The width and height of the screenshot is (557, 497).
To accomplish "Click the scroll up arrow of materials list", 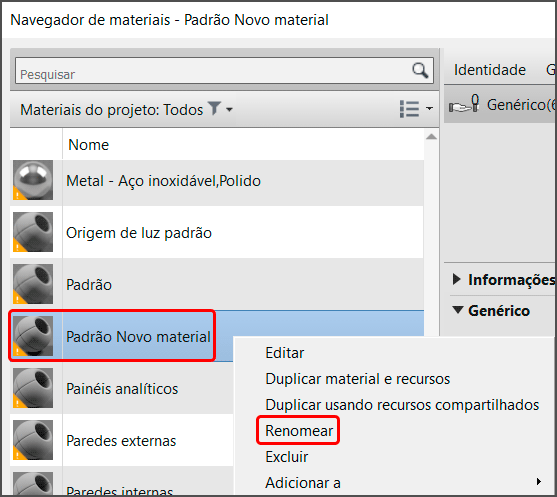I will [431, 137].
